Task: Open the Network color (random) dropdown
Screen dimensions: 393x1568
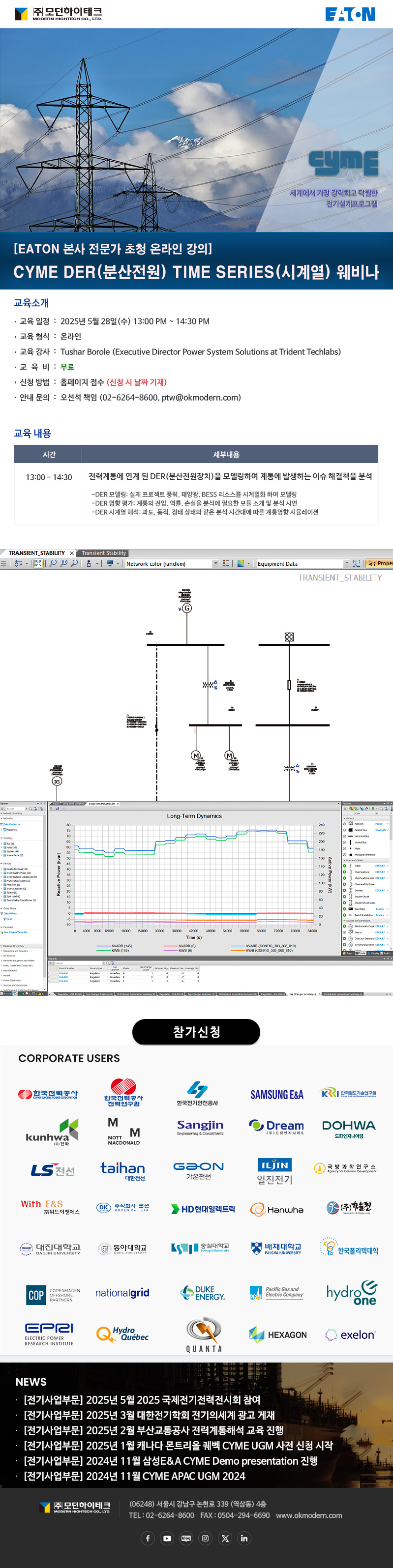Action: (171, 564)
